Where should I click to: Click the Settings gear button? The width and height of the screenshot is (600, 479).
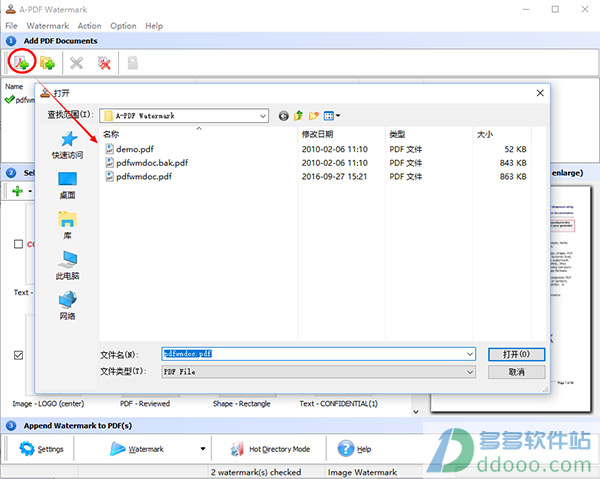click(41, 449)
